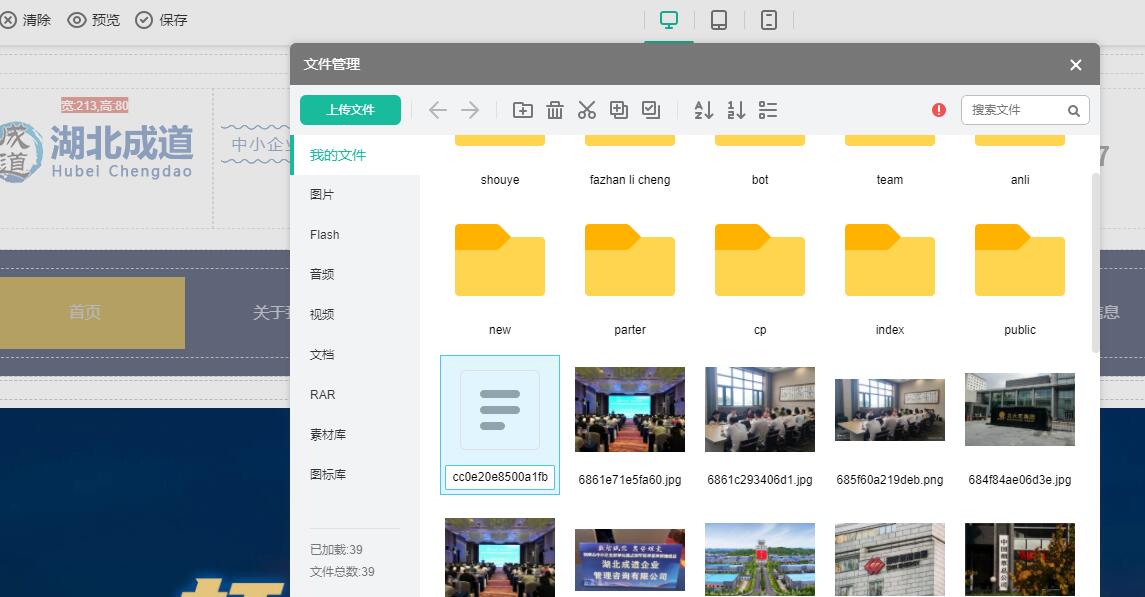
Task: Open the 'fazhan li cheng' folder
Action: click(630, 161)
